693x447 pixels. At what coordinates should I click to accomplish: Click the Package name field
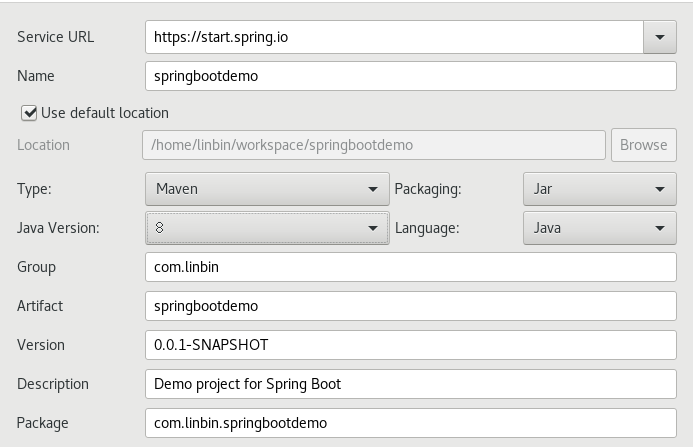[x=410, y=423]
